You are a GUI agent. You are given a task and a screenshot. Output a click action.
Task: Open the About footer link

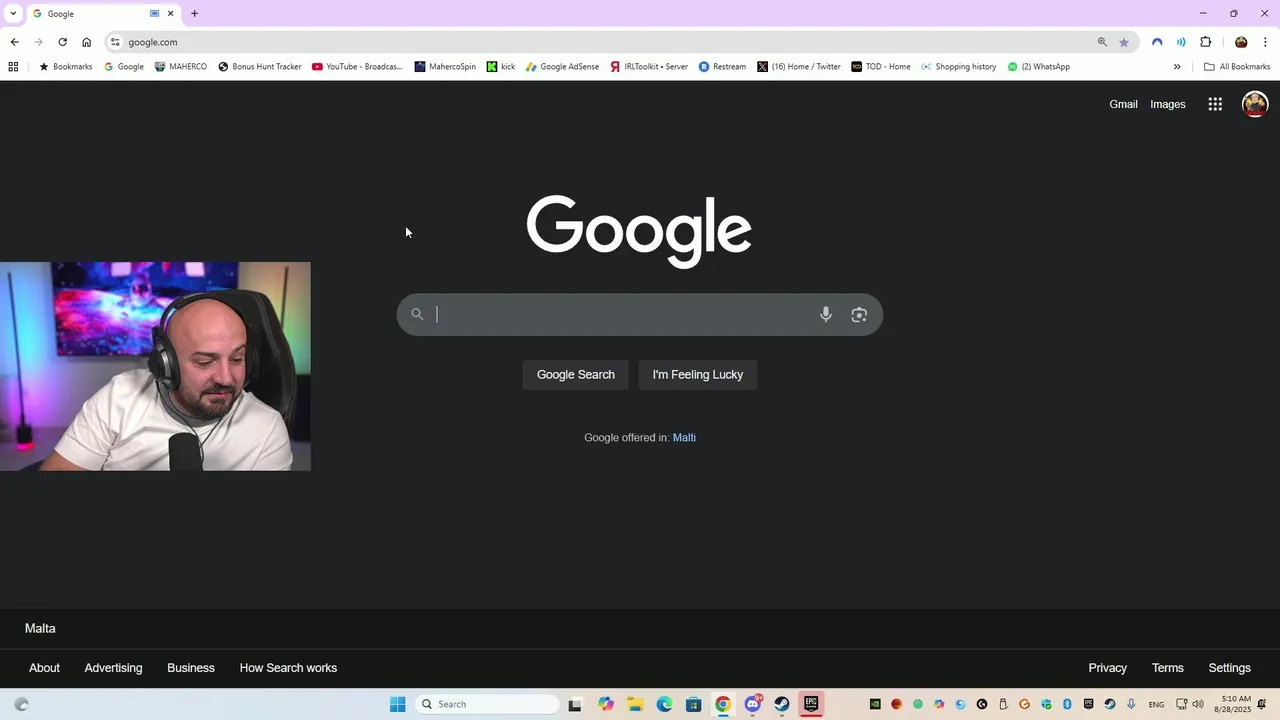tap(44, 668)
